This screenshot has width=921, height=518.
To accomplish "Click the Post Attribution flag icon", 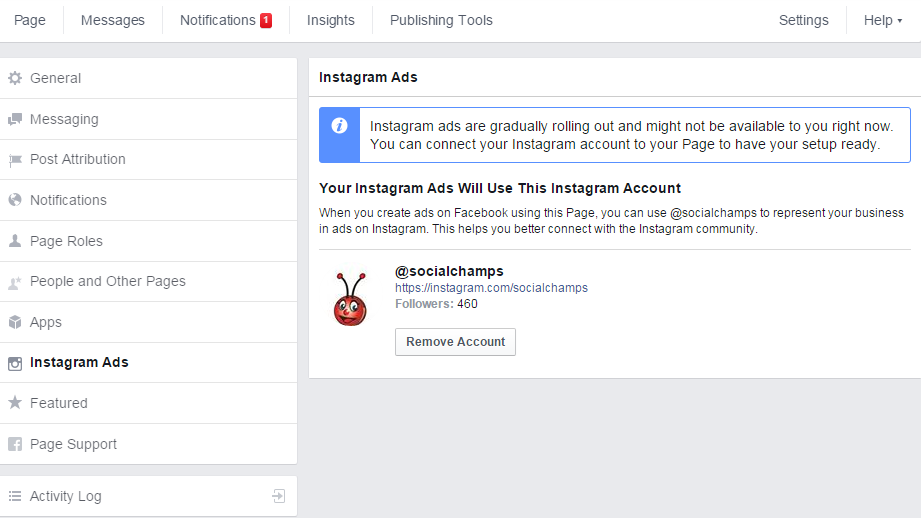I will click(x=15, y=160).
